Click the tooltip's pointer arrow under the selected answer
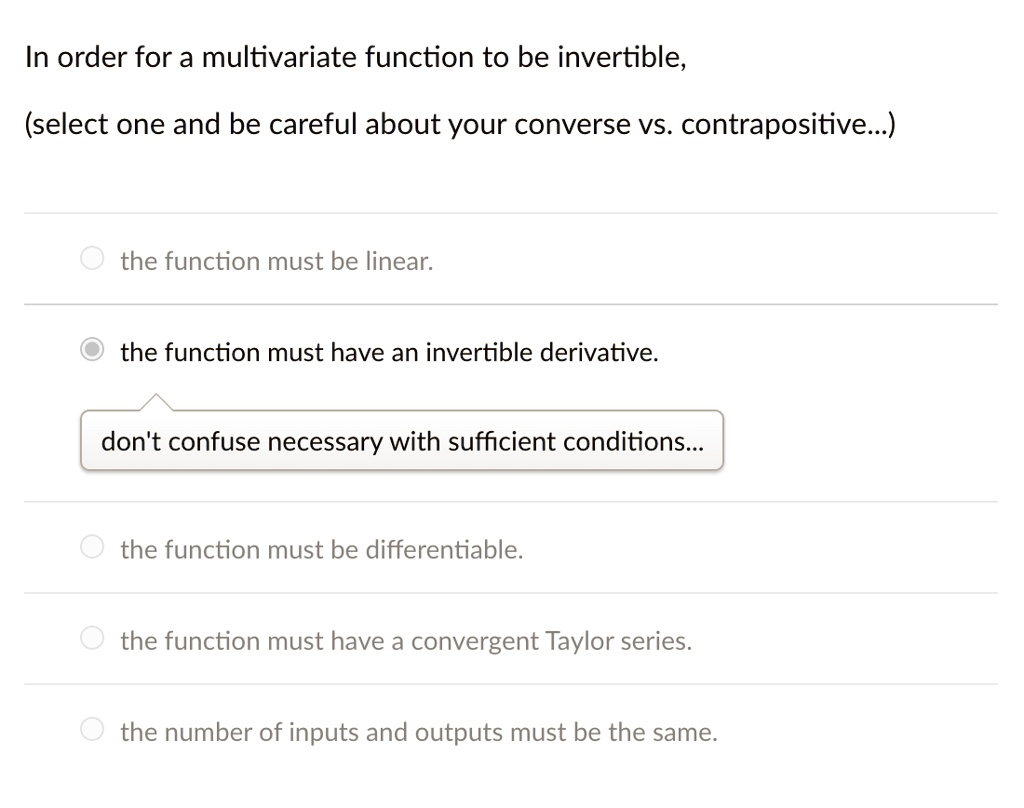Viewport: 1024px width, 808px height. (156, 402)
